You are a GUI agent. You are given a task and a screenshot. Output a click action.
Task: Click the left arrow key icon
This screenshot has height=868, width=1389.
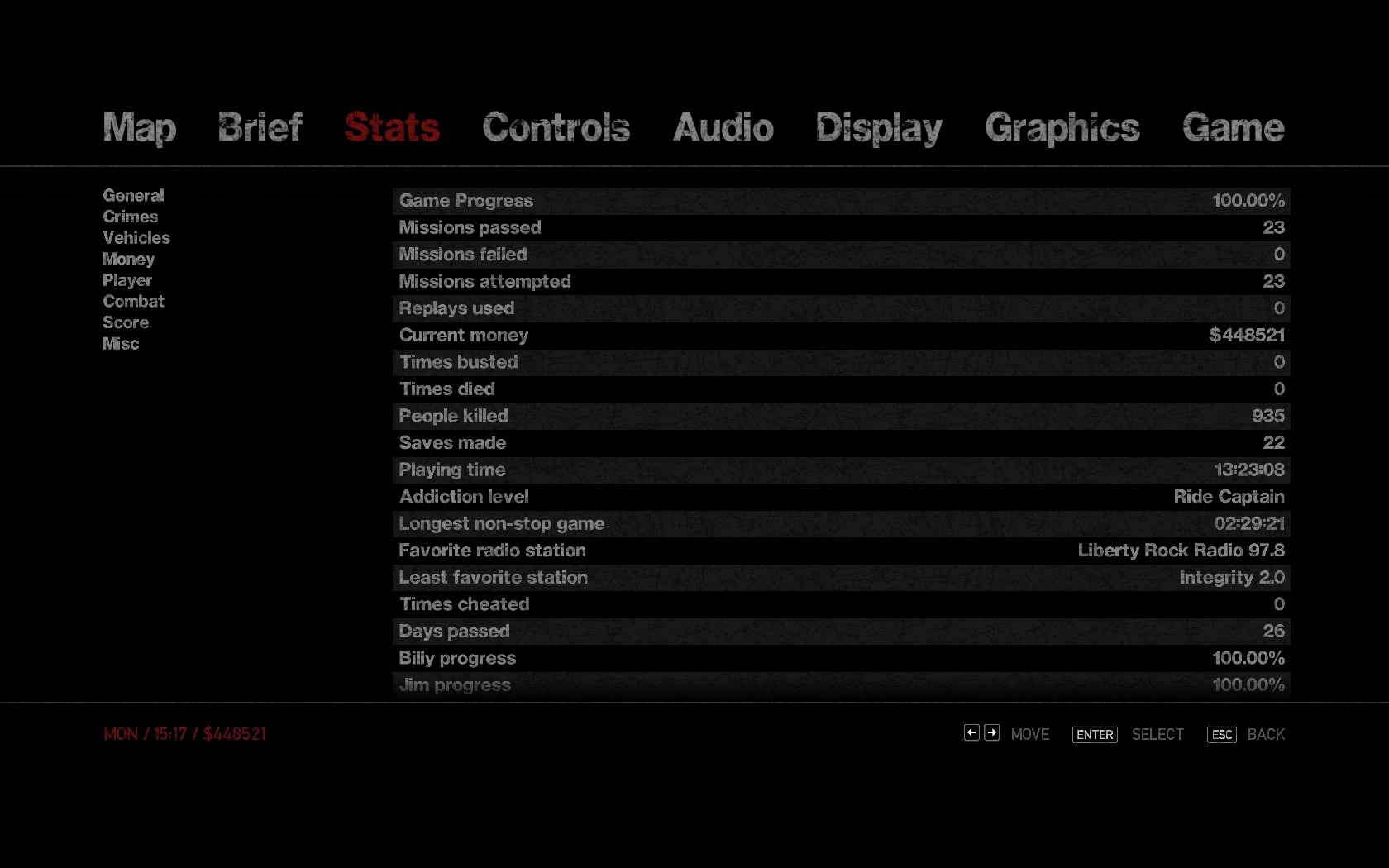[971, 732]
